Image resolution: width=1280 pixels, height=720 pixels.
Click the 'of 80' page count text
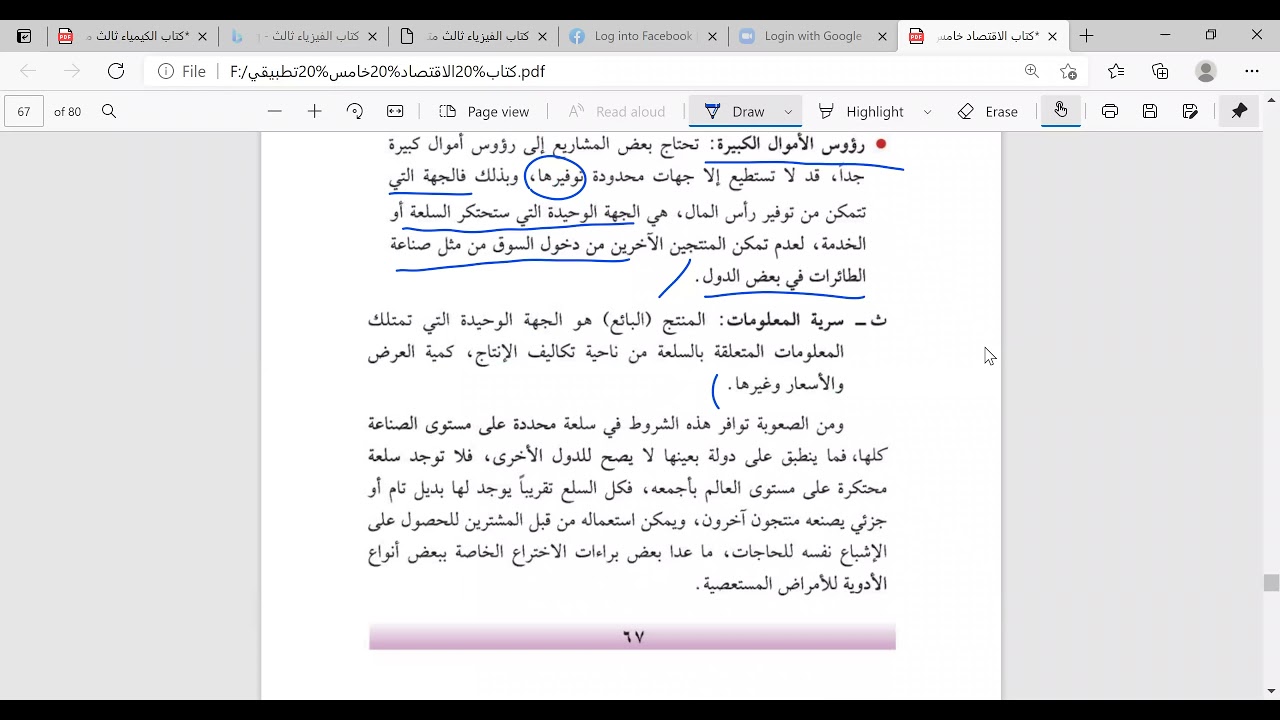[68, 112]
